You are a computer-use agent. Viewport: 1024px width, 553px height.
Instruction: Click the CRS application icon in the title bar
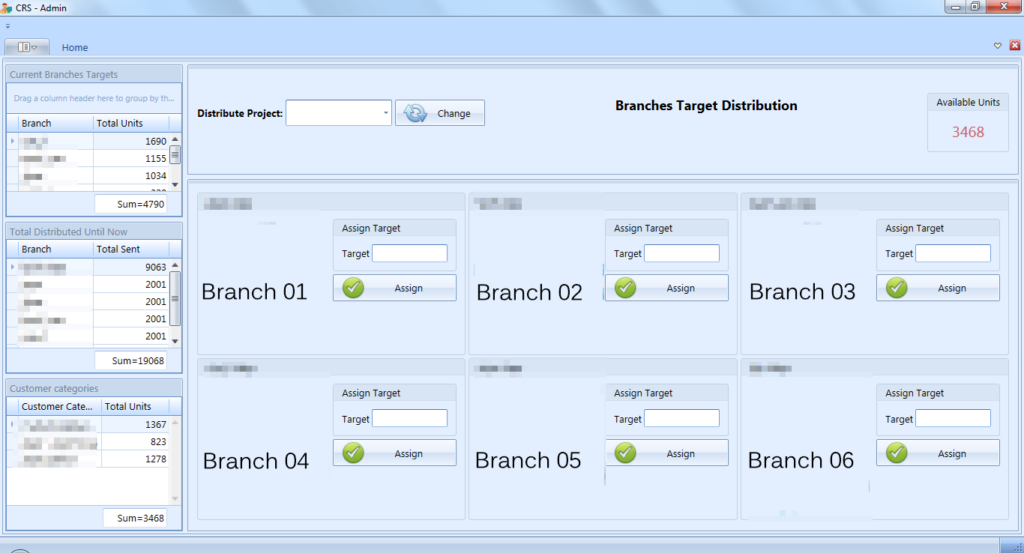(x=7, y=8)
